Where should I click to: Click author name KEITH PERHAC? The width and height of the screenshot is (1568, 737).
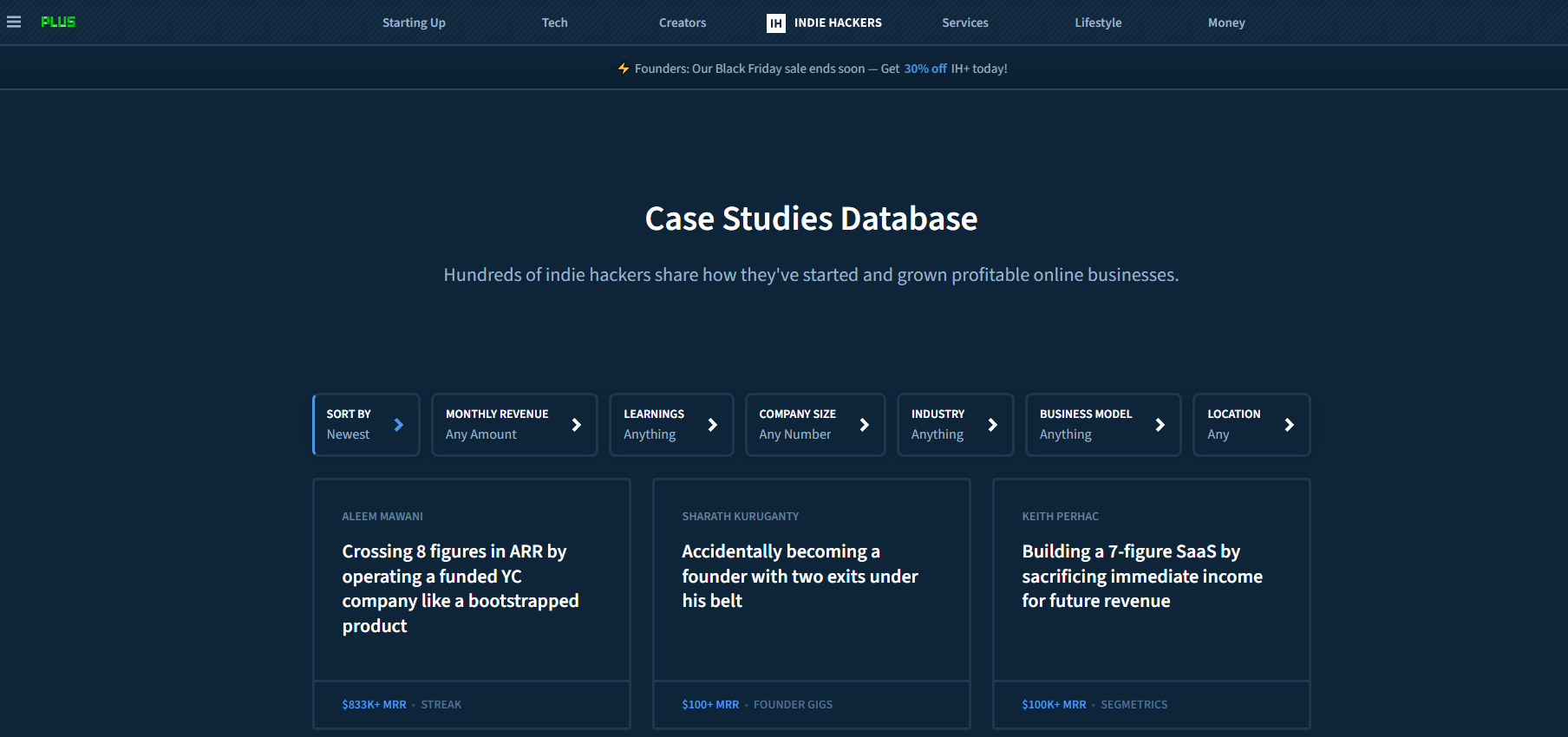(1060, 517)
